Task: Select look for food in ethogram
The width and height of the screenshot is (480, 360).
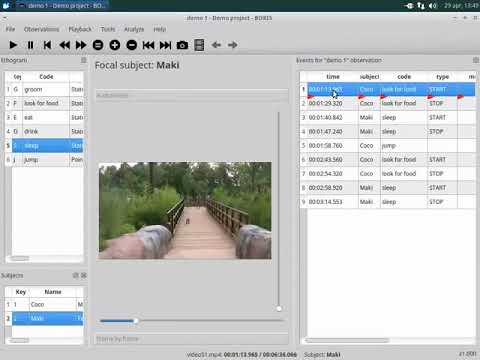Action: pos(44,103)
